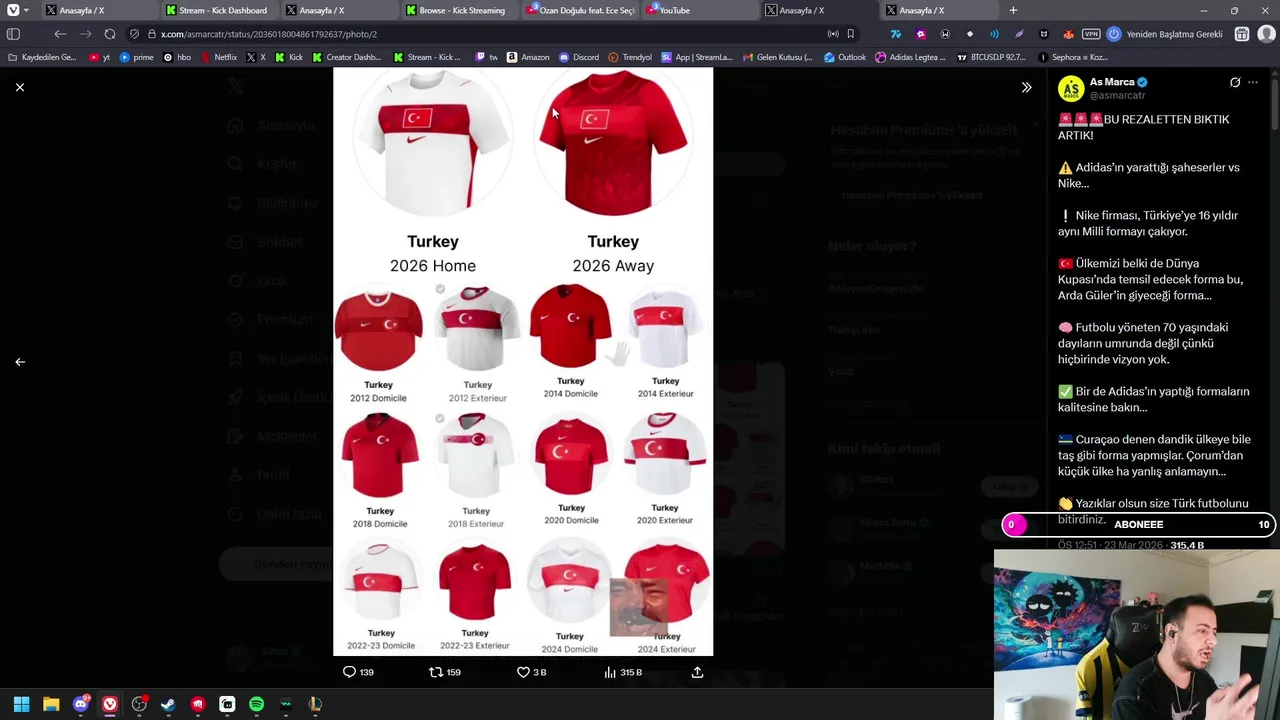Close the photo viewer with the X icon
Screen dimensions: 1280x720
tap(20, 87)
